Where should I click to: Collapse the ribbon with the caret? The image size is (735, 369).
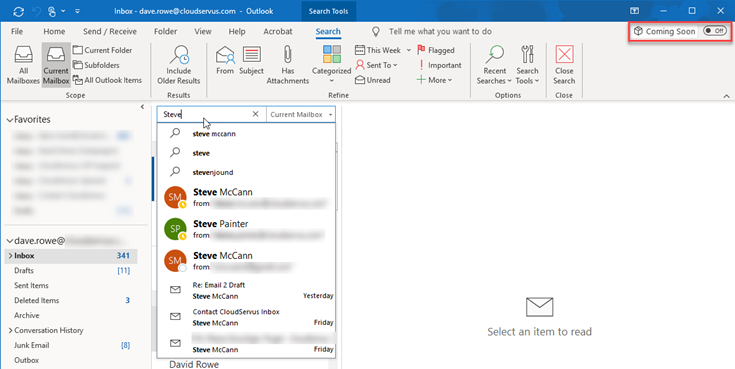726,96
